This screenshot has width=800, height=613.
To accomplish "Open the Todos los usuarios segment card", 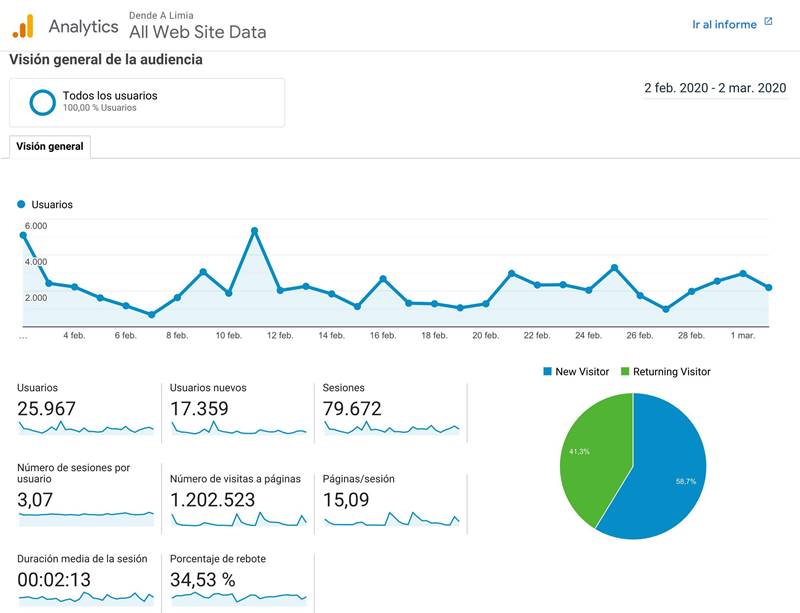I will (x=147, y=103).
